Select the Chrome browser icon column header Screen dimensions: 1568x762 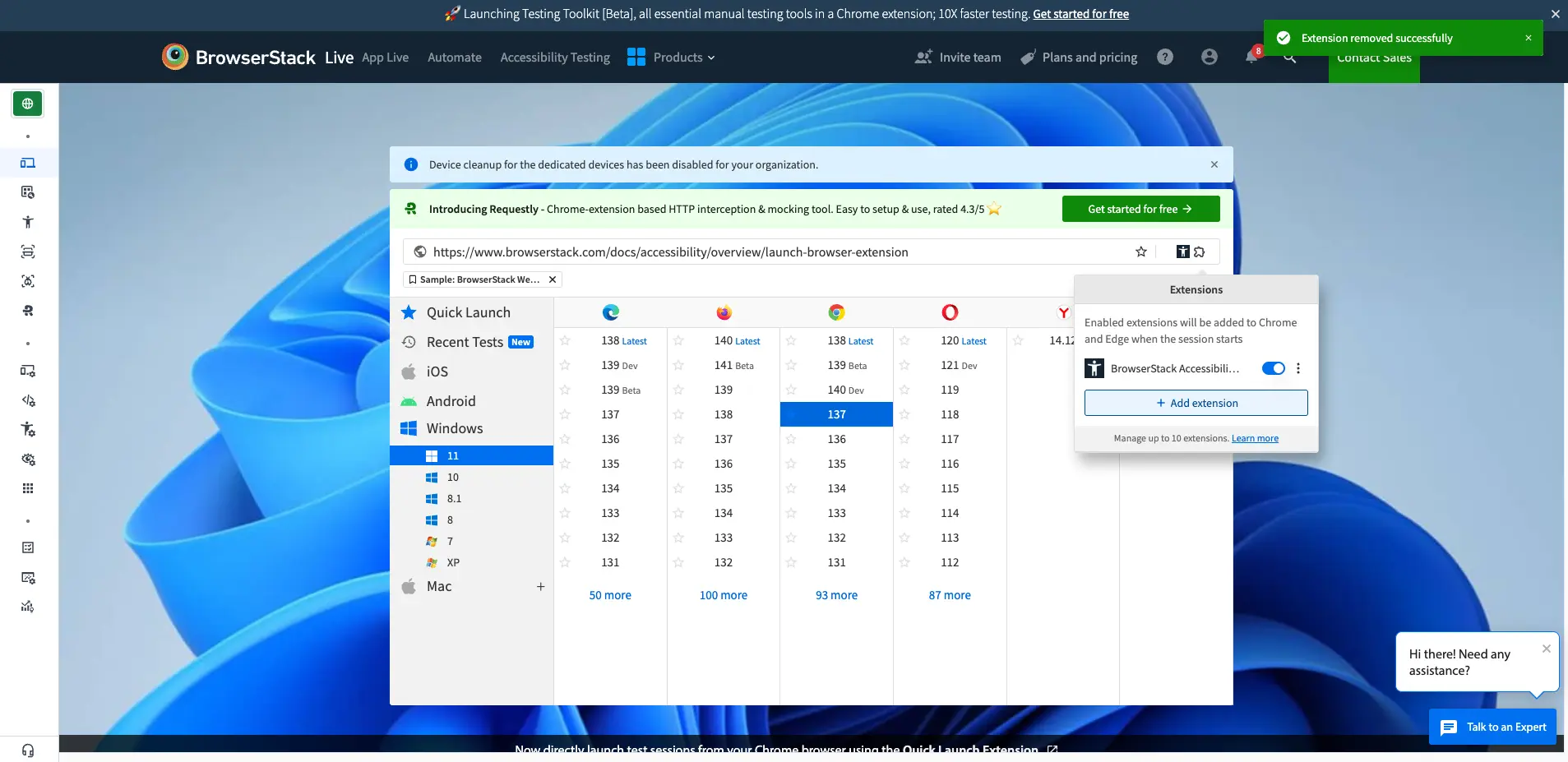coord(836,312)
